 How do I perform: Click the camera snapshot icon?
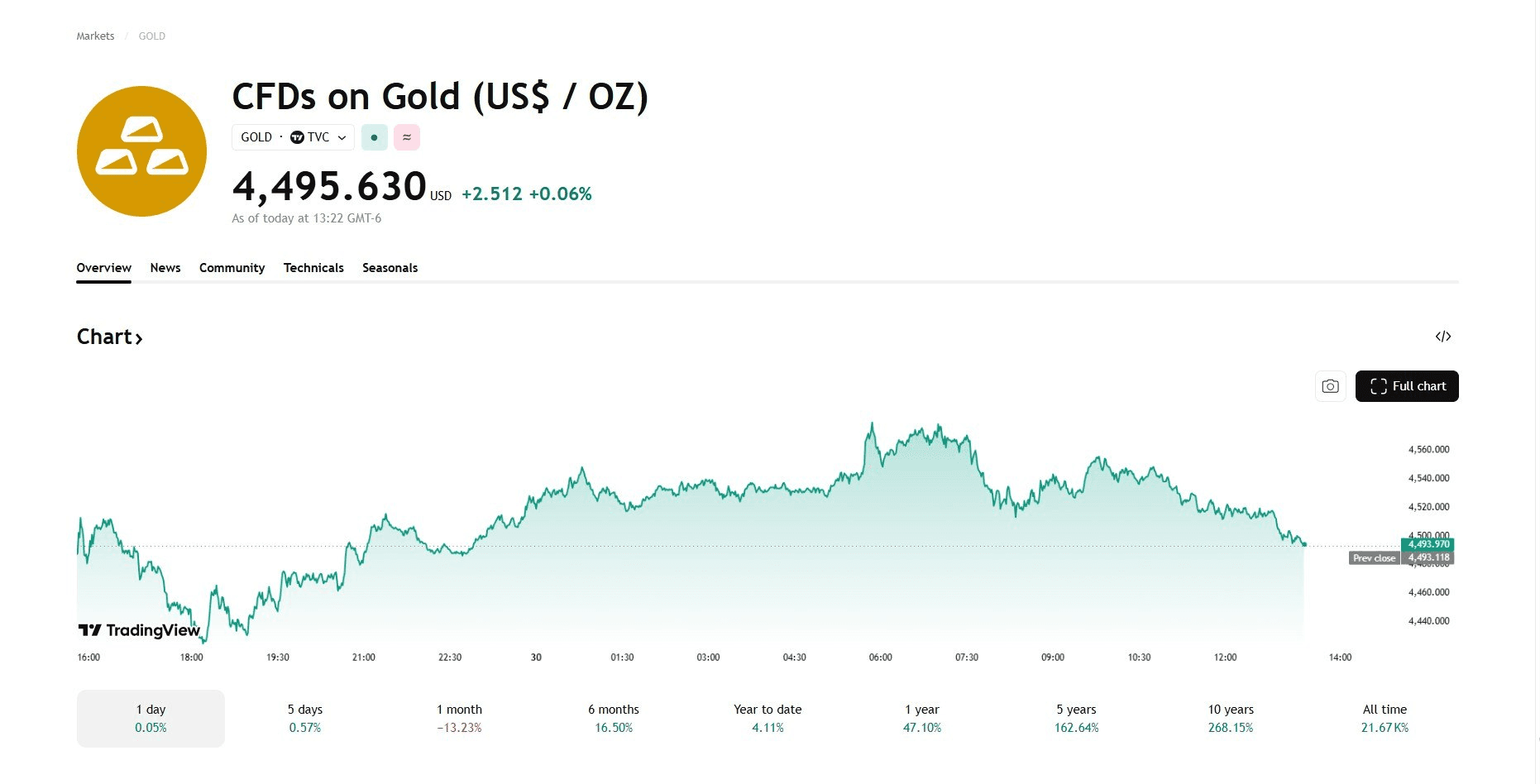(x=1330, y=386)
